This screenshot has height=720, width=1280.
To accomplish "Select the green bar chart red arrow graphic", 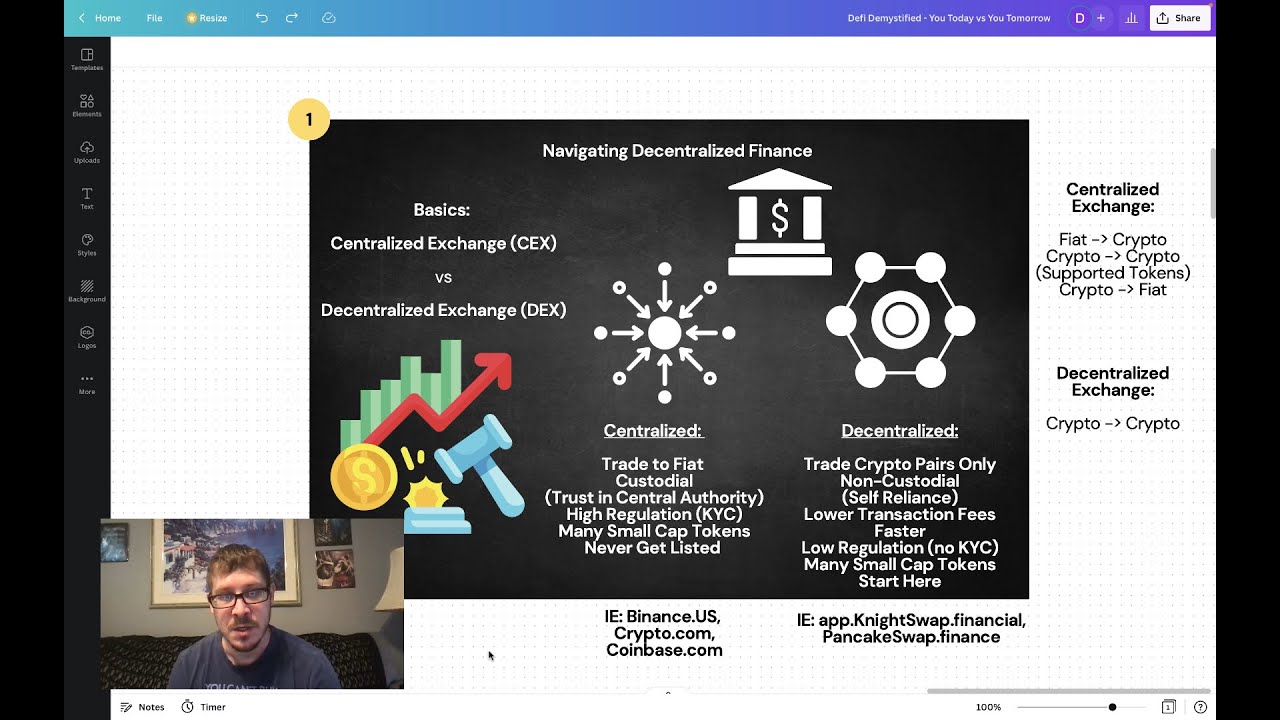I will (x=426, y=397).
